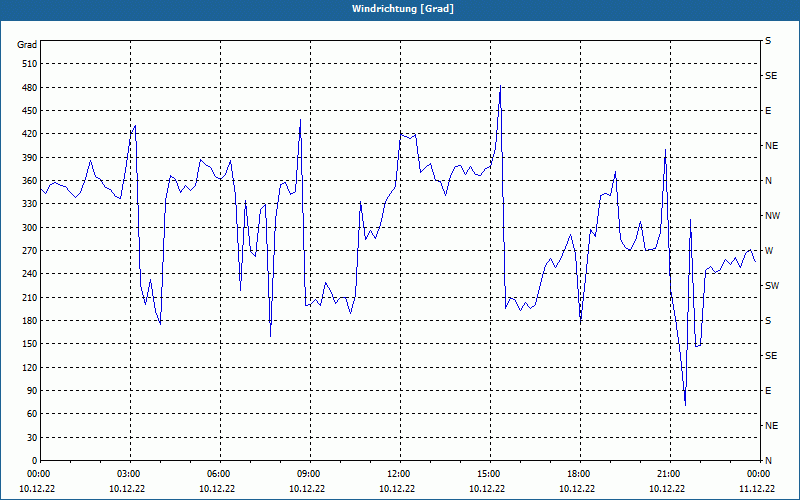This screenshot has width=800, height=500.
Task: Click the 10.12.22 date under 12:00
Action: pyautogui.click(x=397, y=489)
